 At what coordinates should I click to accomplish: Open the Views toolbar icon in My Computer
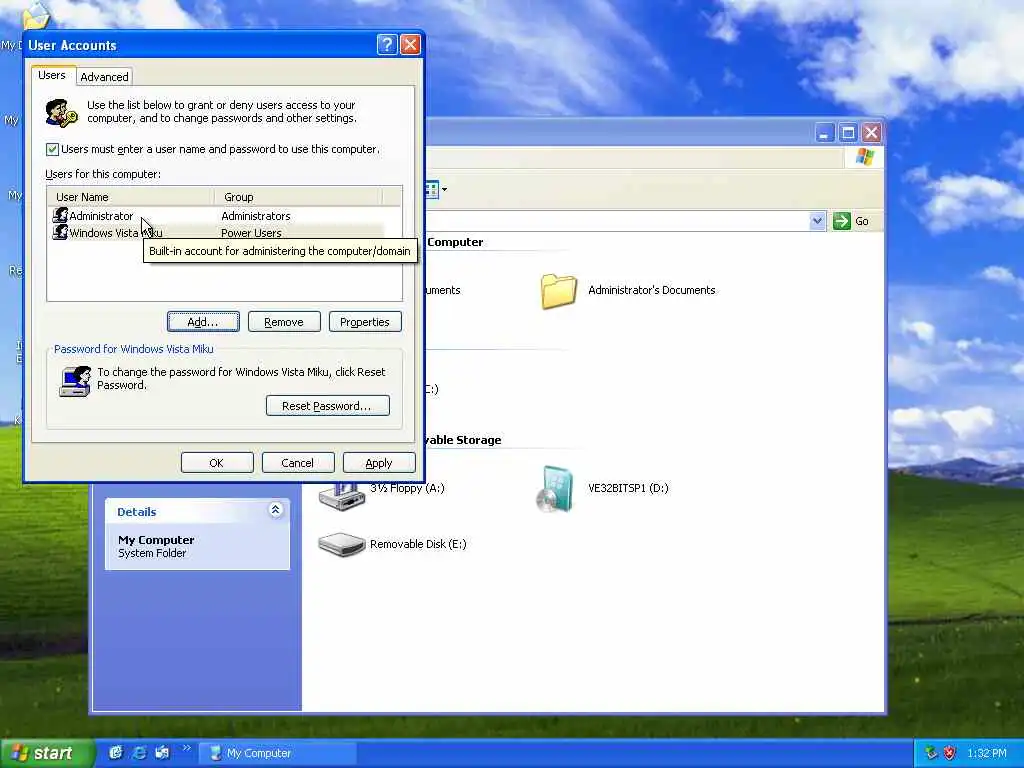click(x=432, y=189)
